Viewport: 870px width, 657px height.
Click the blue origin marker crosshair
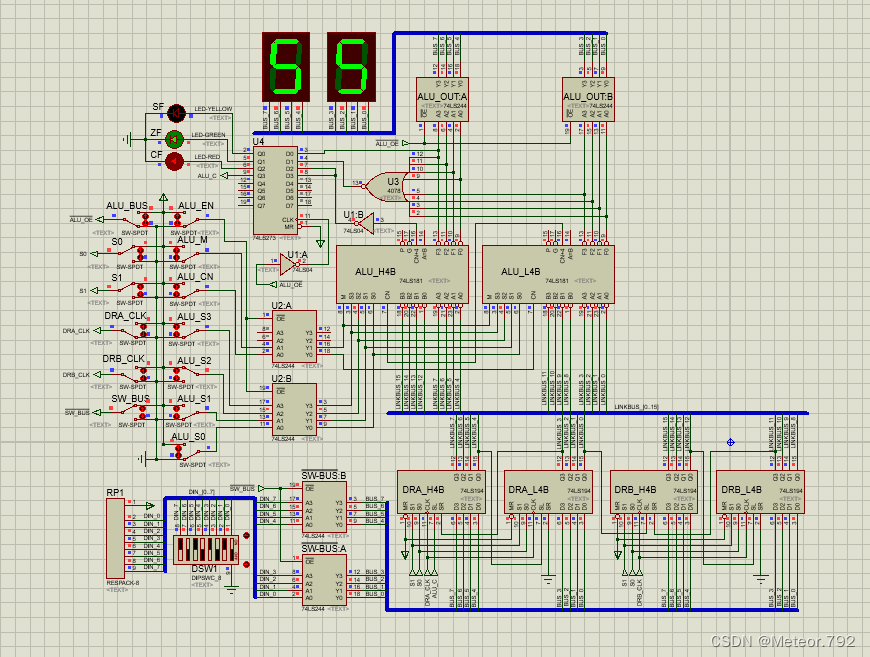click(x=730, y=442)
